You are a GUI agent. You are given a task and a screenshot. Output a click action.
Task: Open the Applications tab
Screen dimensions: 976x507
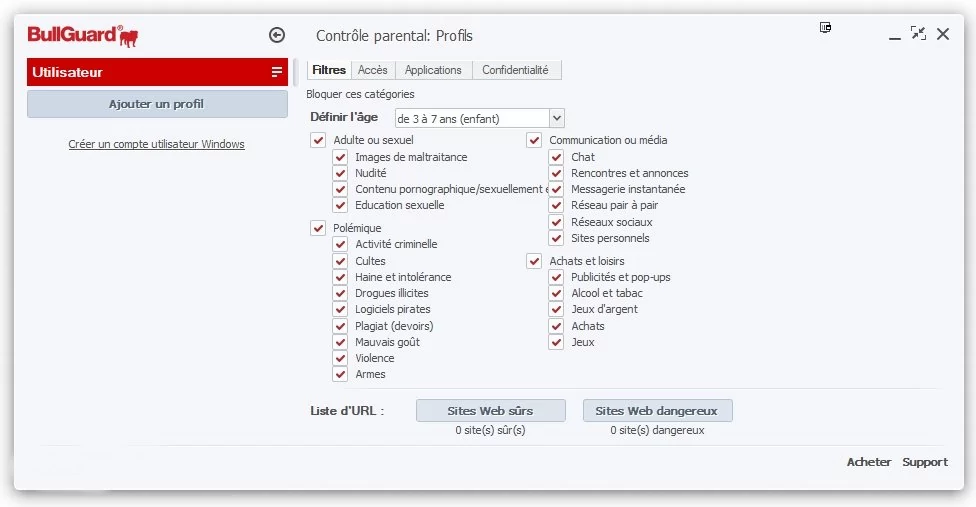point(433,70)
